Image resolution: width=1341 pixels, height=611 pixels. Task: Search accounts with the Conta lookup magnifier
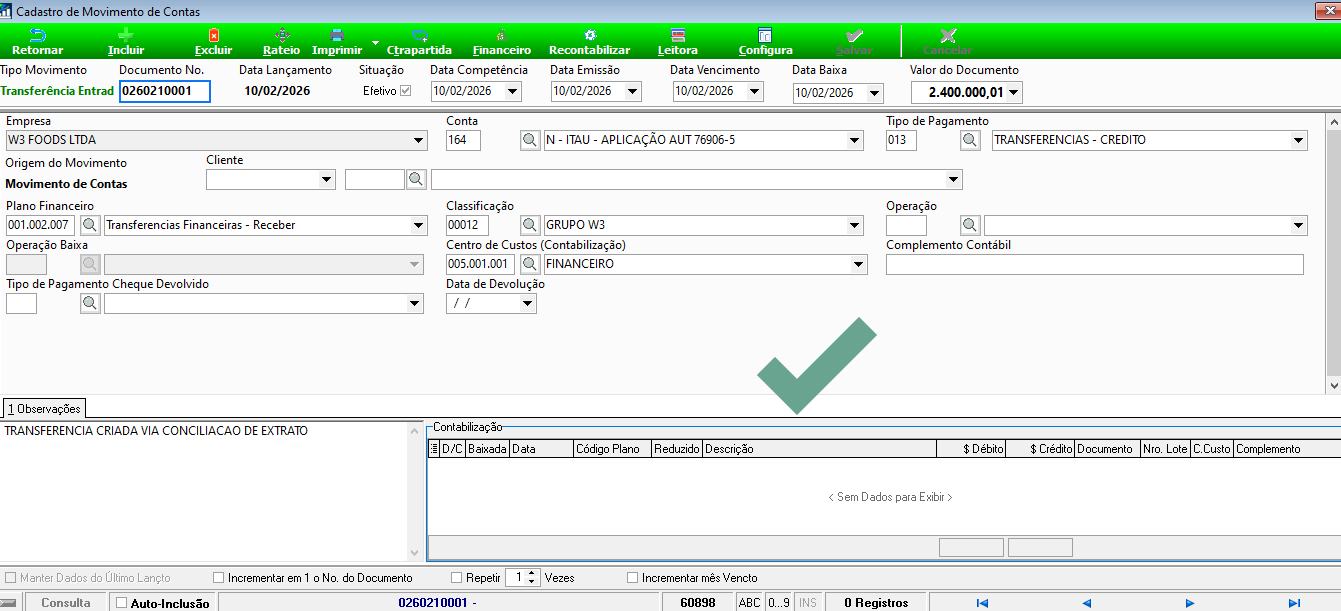point(530,141)
